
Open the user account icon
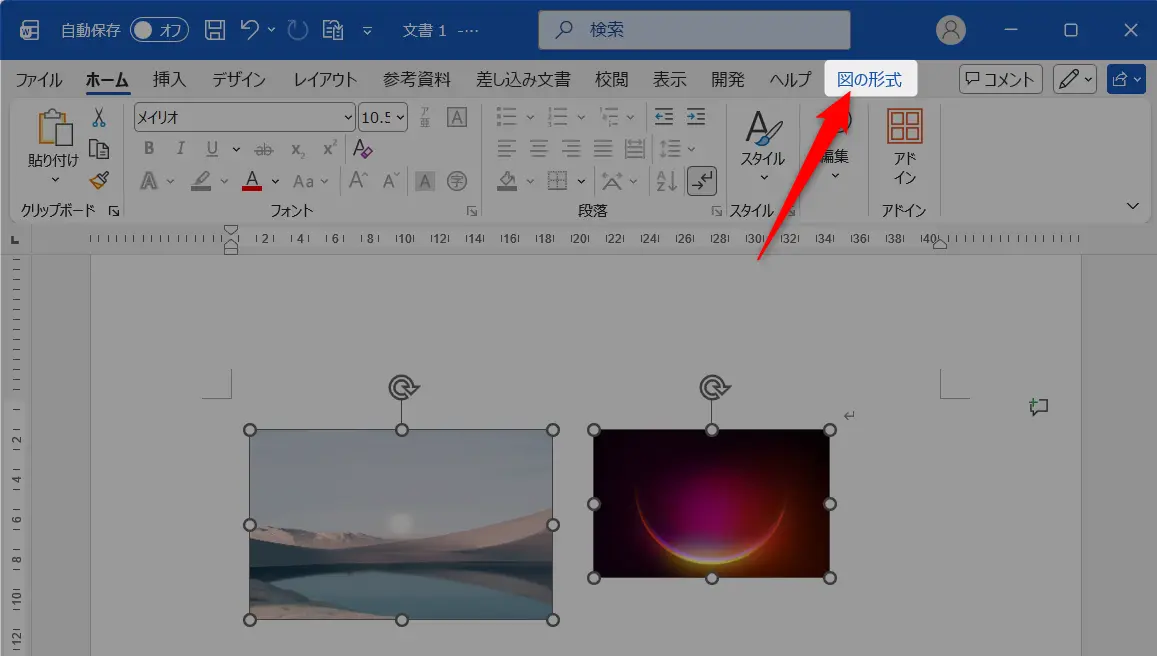pos(950,30)
